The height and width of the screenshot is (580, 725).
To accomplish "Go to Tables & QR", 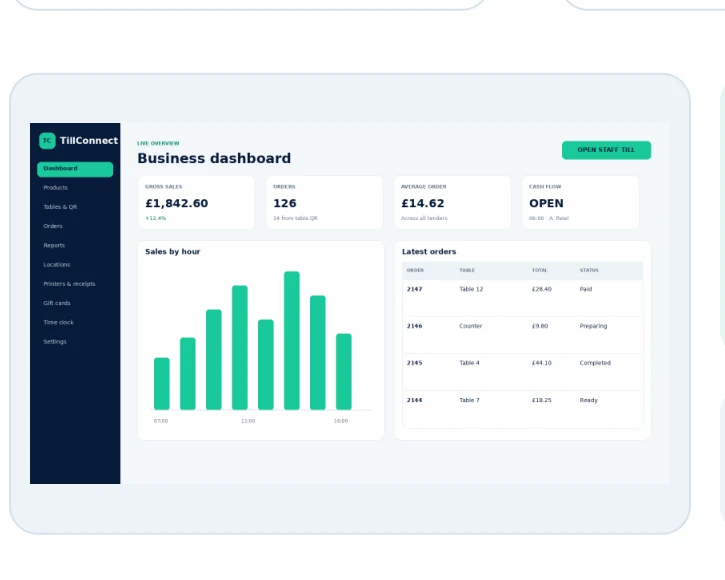I will (x=60, y=207).
